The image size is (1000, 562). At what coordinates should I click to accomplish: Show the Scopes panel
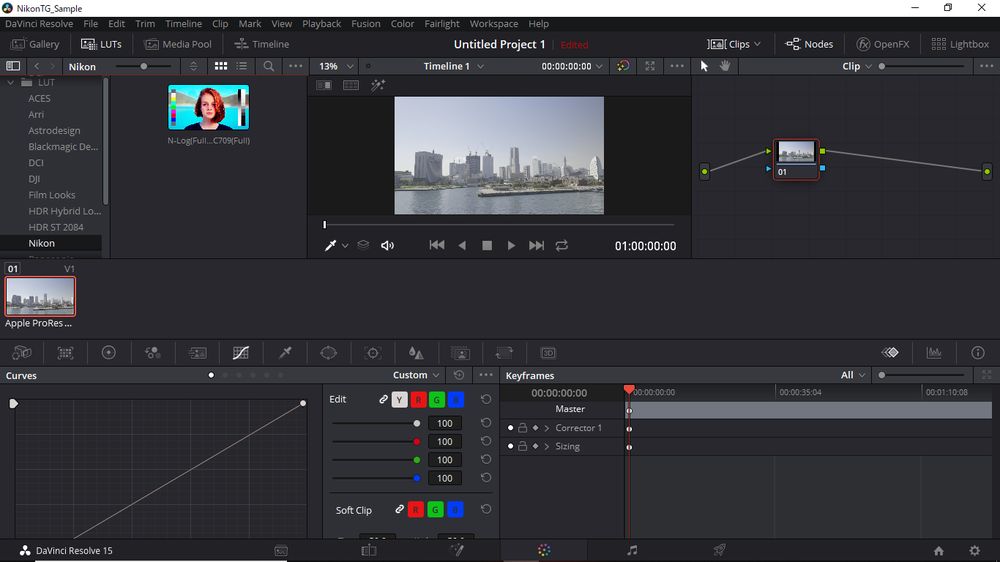click(x=934, y=353)
